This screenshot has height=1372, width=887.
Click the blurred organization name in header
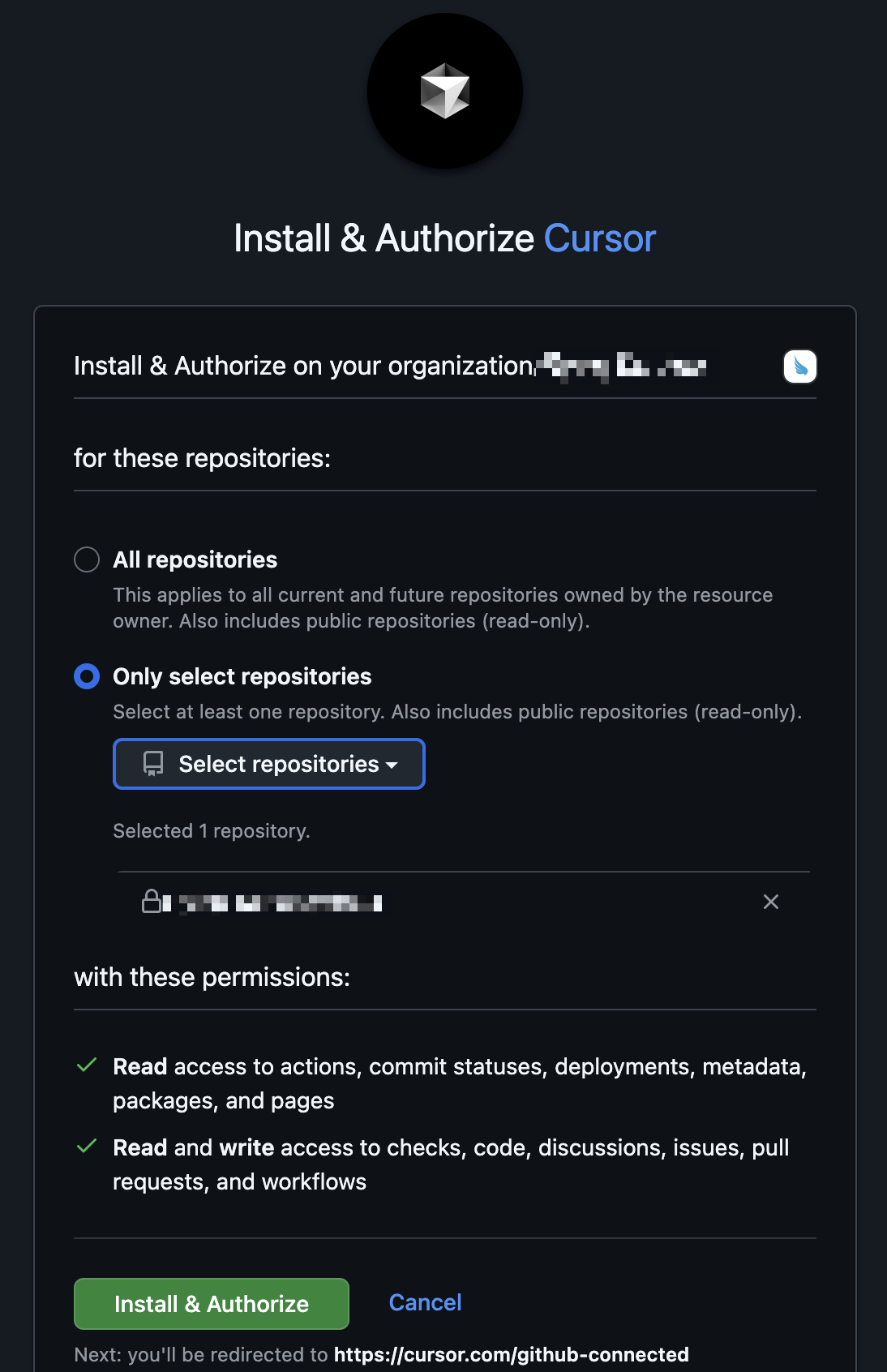point(623,367)
